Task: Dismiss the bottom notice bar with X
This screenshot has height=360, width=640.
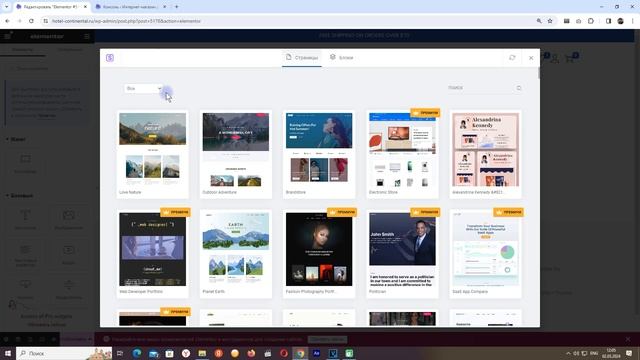Action: point(628,339)
